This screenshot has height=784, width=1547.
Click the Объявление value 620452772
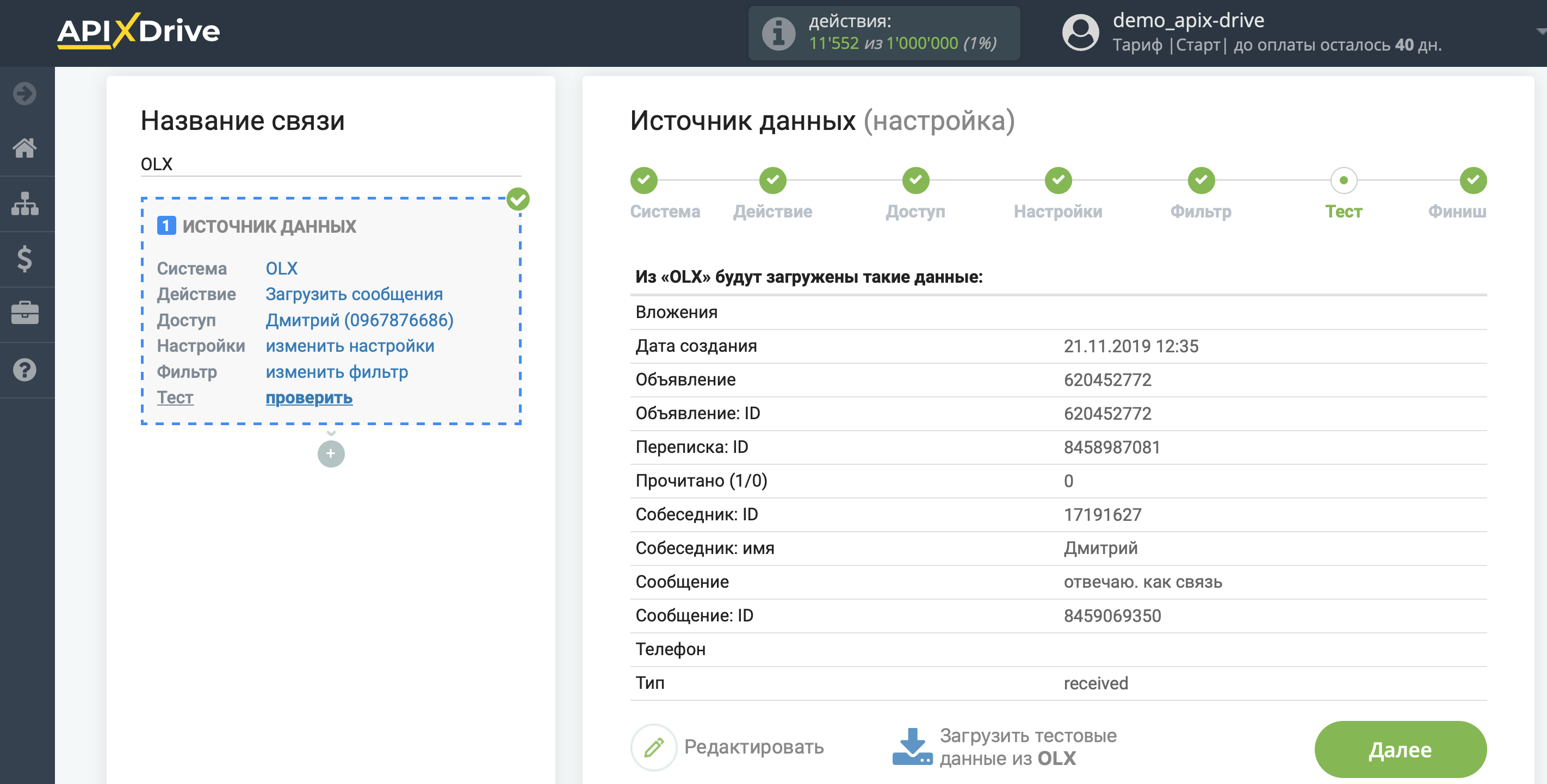[x=1107, y=380]
